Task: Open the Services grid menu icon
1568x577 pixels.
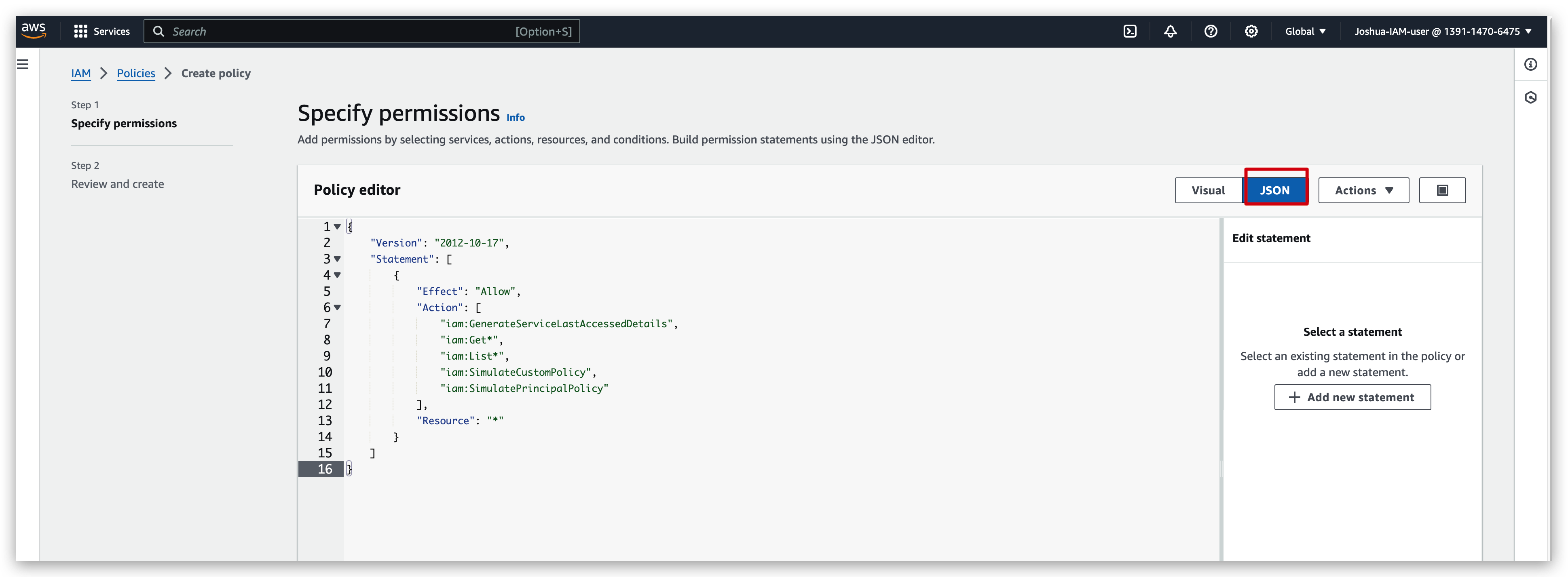Action: (x=81, y=31)
